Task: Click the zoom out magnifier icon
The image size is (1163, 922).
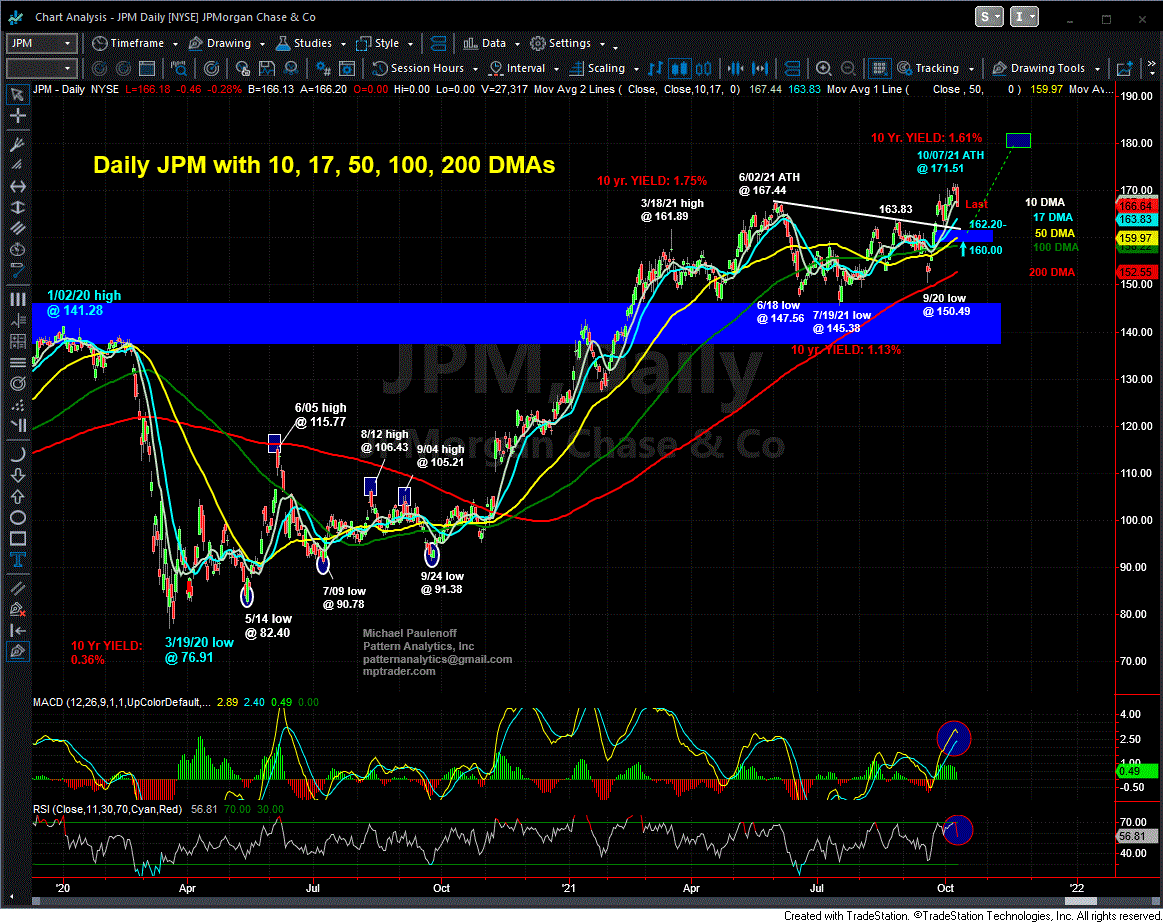Action: coord(848,68)
